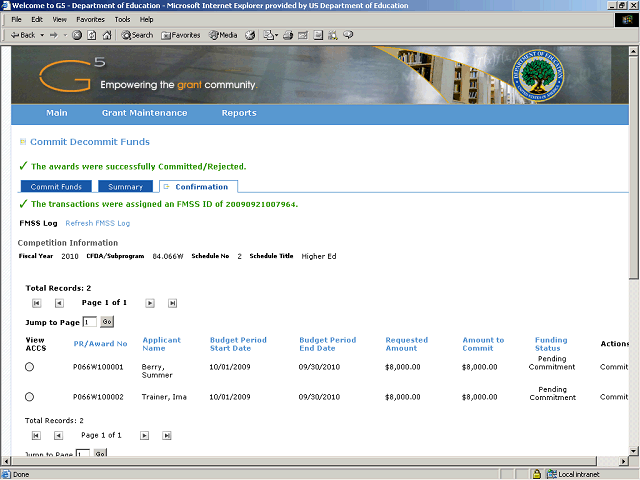The height and width of the screenshot is (480, 640).
Task: Open the Back history dropdown arrow
Action: coord(42,35)
